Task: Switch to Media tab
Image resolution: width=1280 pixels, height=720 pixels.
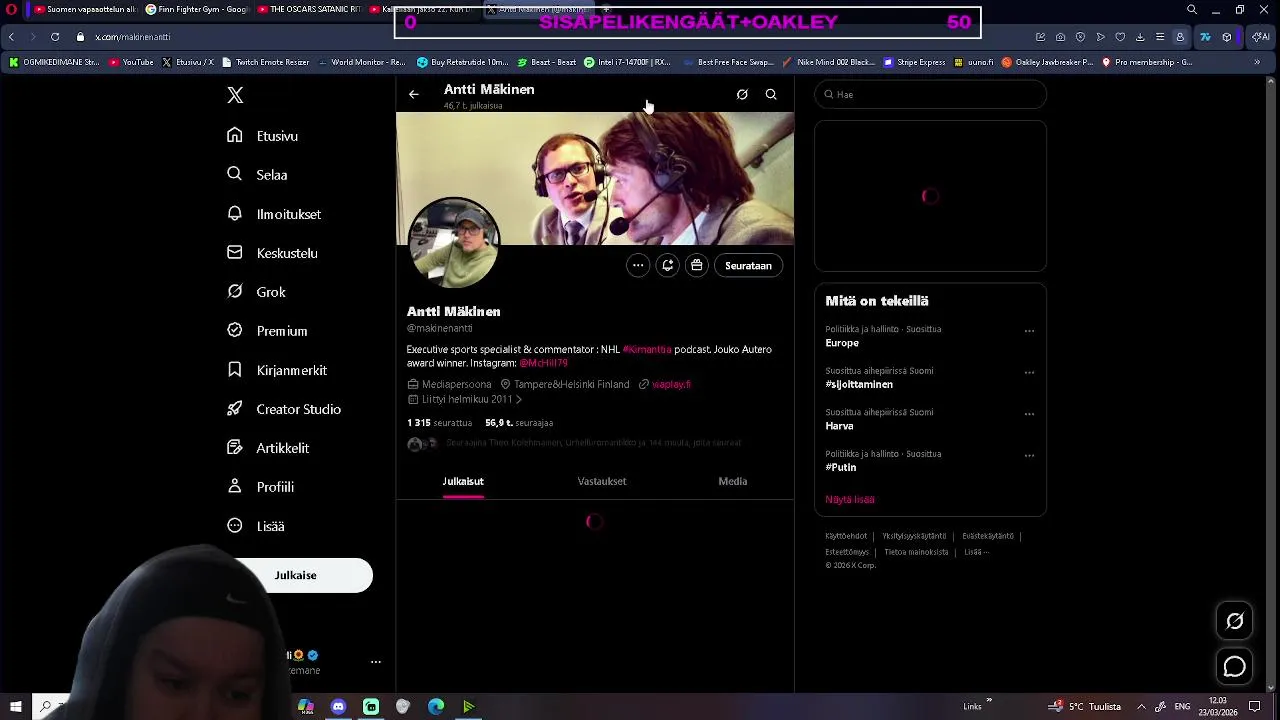Action: point(733,481)
